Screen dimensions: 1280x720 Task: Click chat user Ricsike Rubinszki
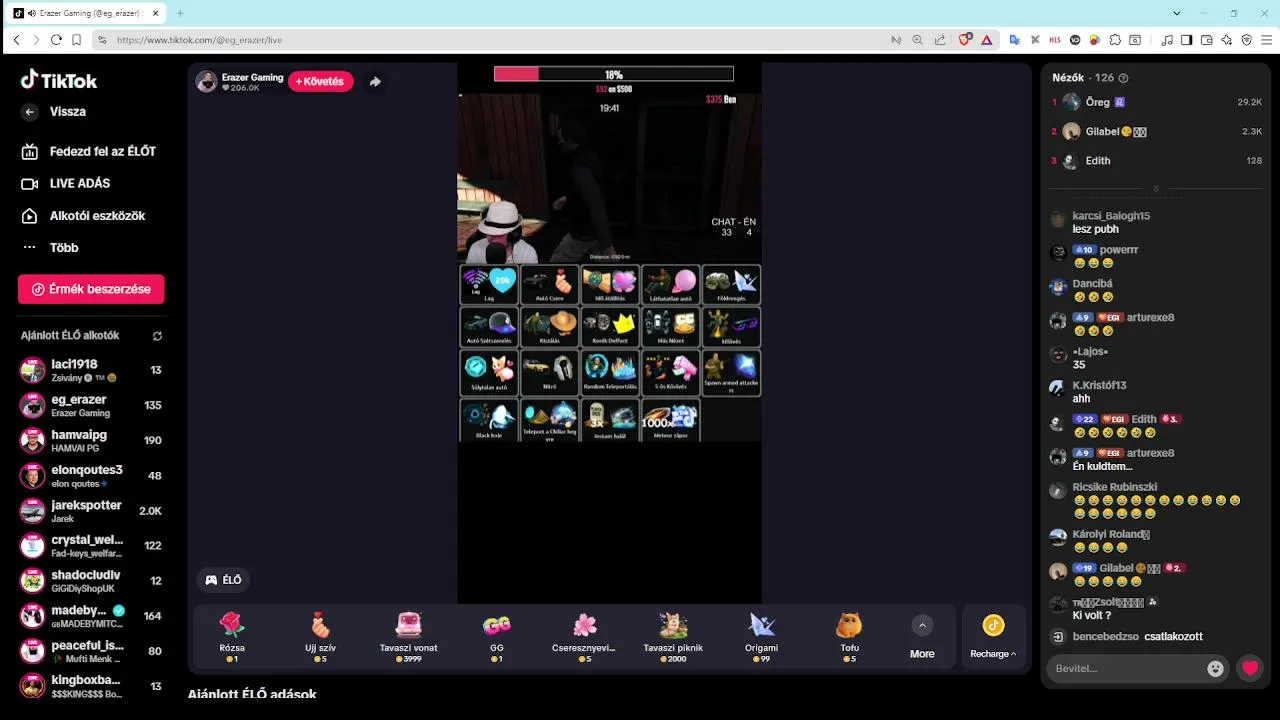(x=1115, y=487)
